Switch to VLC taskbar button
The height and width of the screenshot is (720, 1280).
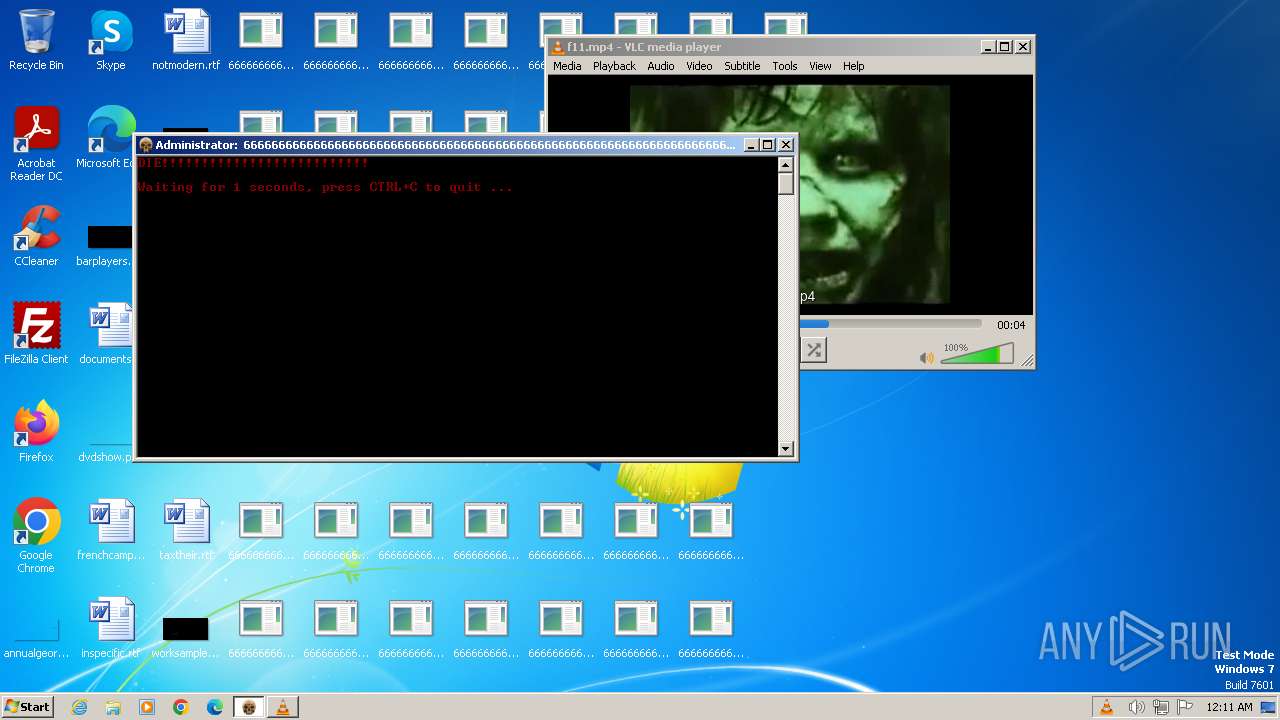283,707
